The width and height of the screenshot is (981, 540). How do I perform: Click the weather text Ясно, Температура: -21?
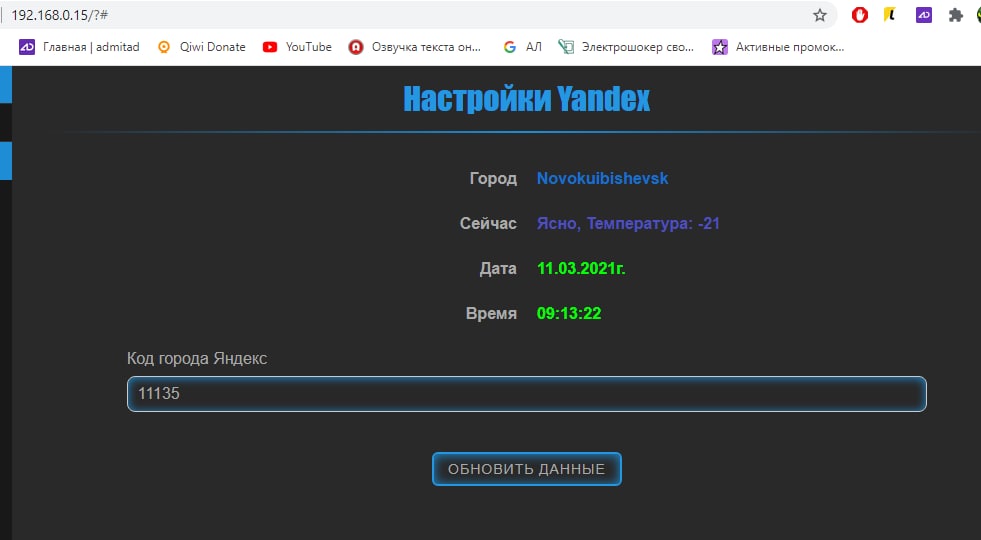(x=628, y=223)
